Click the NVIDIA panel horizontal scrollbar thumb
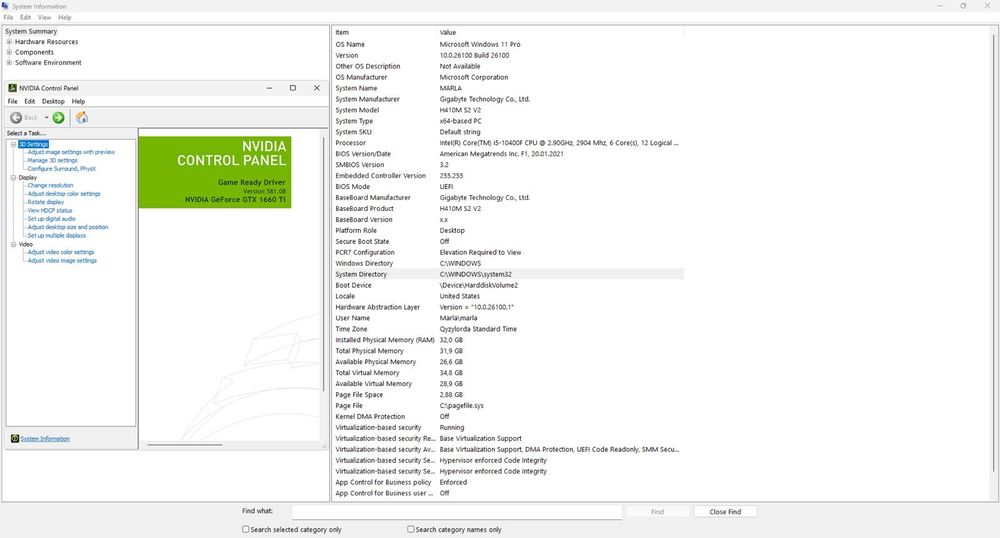Viewport: 1000px width, 538px height. (x=185, y=445)
